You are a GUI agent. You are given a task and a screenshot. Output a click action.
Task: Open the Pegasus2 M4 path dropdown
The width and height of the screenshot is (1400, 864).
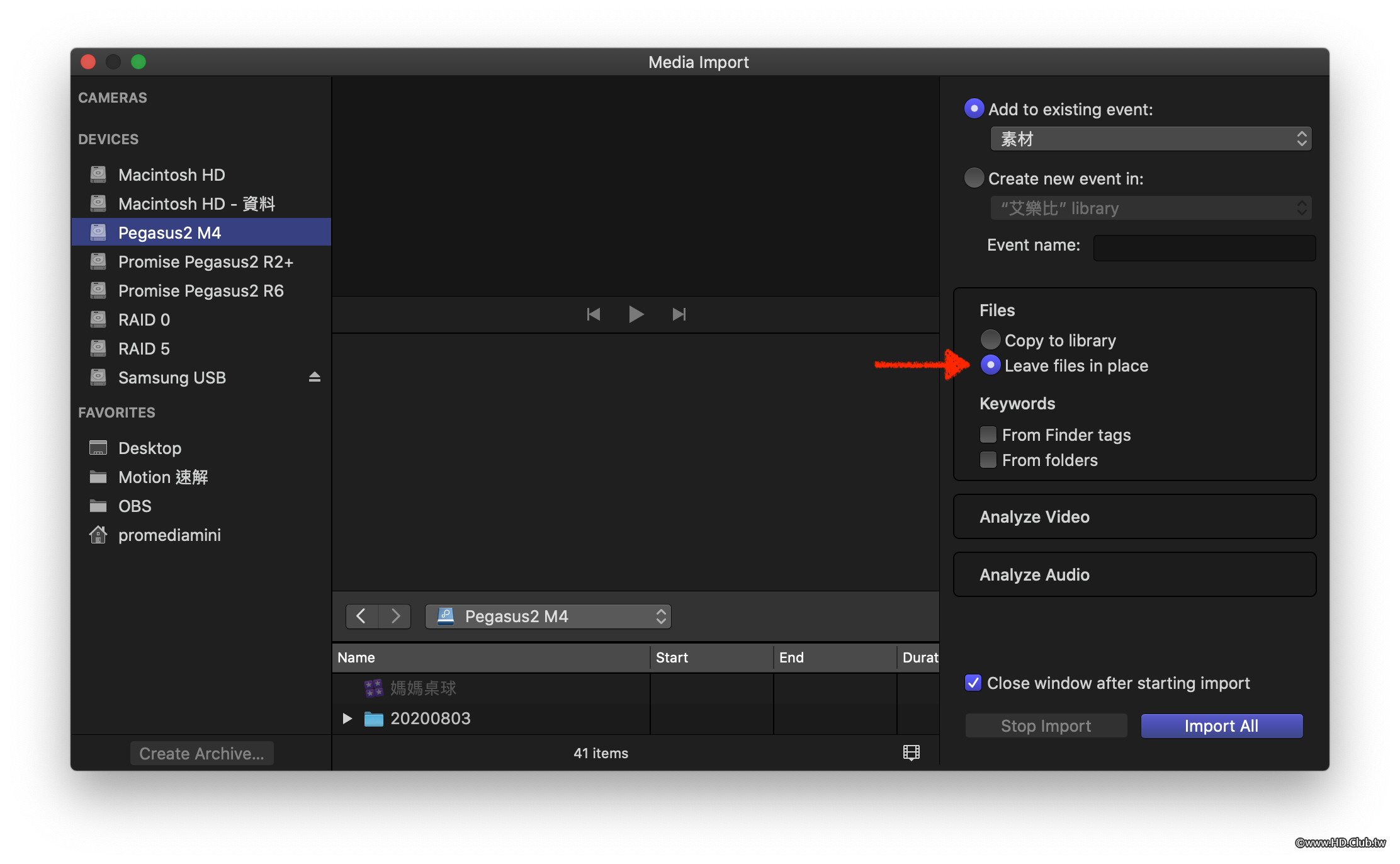click(548, 616)
